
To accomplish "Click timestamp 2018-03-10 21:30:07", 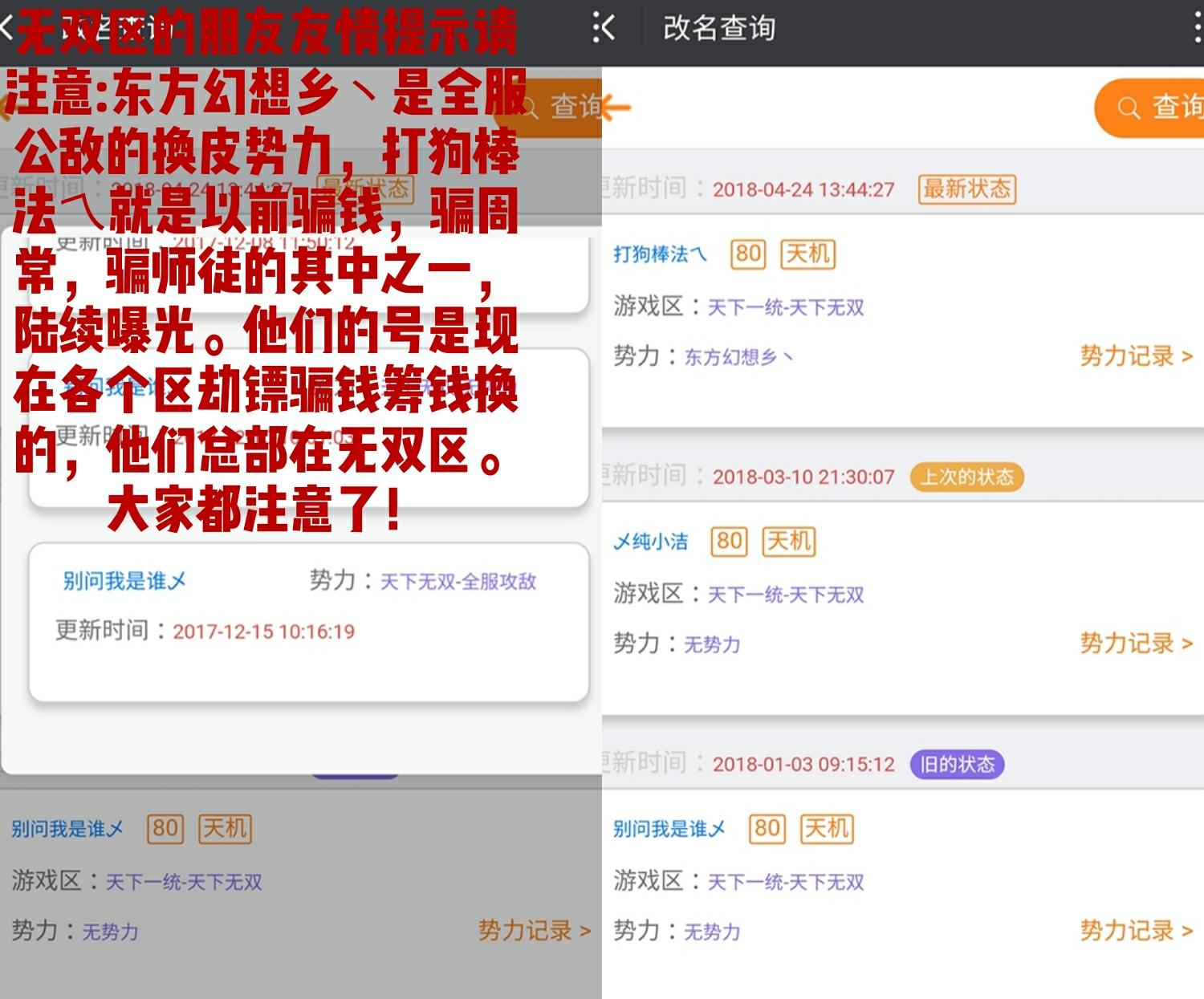I will pos(803,477).
